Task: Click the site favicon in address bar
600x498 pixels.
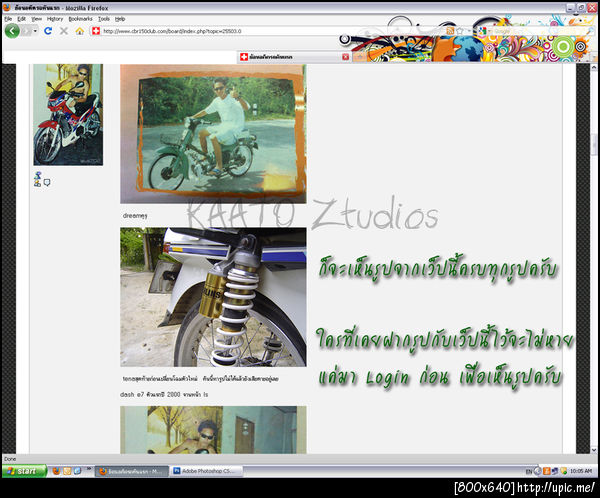Action: coord(96,31)
